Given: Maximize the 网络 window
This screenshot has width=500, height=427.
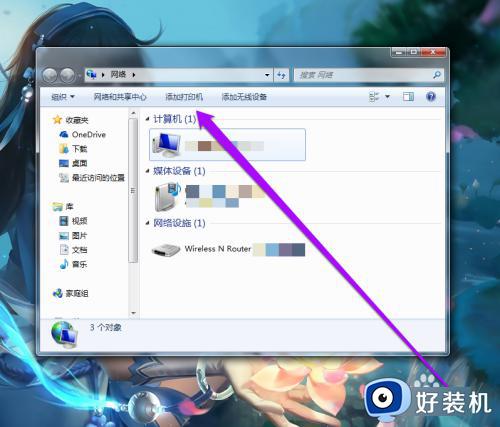Looking at the screenshot, I should click(x=414, y=52).
